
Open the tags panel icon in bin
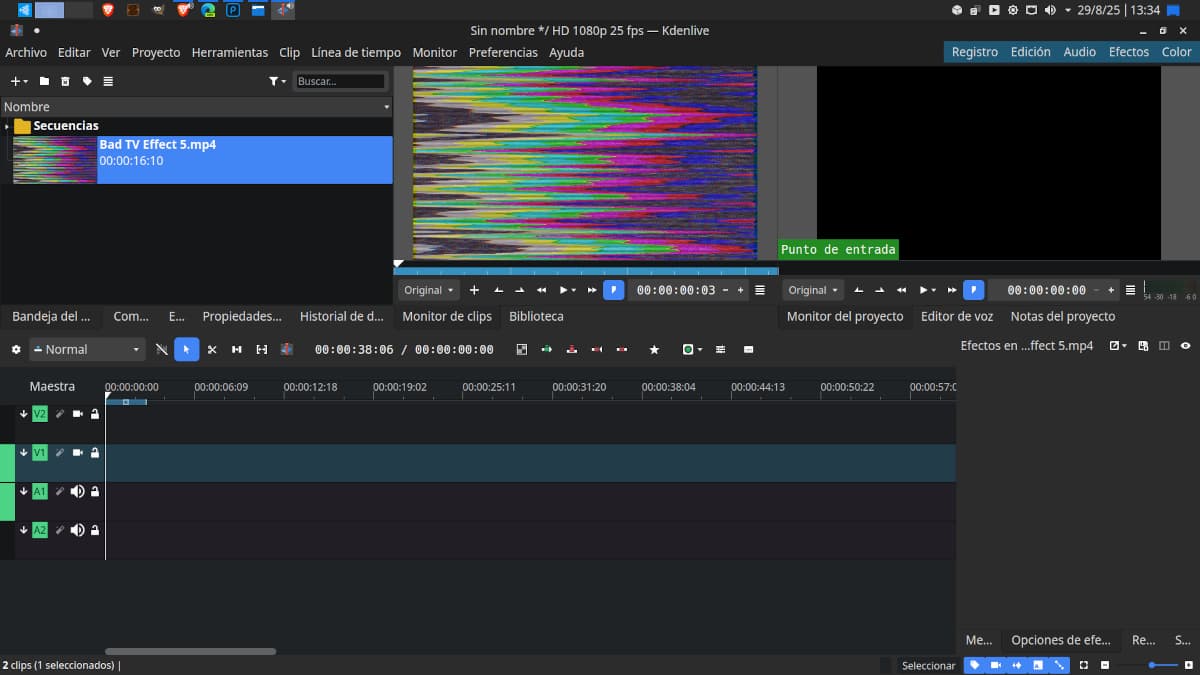pyautogui.click(x=87, y=81)
